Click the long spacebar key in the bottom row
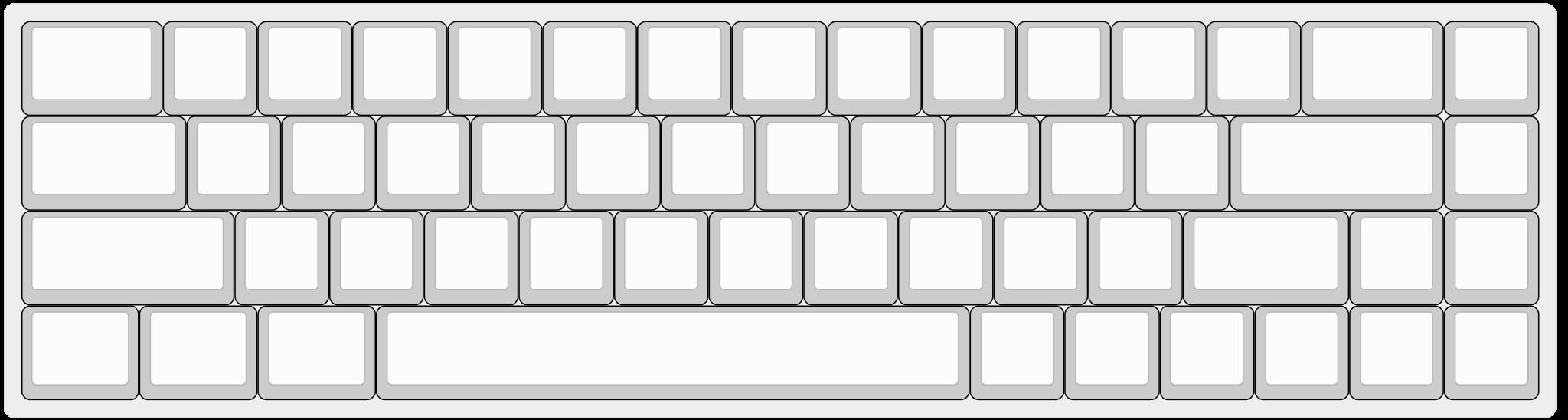 (672, 353)
